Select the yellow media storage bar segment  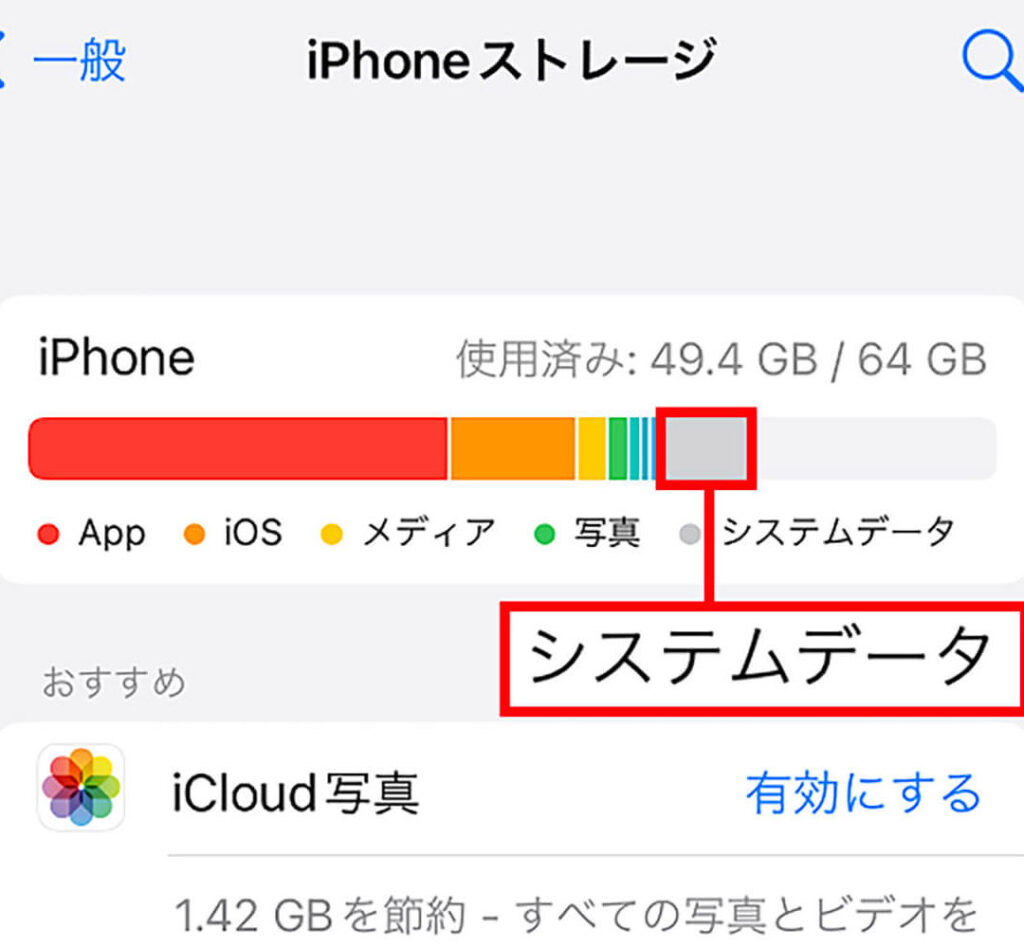coord(592,449)
